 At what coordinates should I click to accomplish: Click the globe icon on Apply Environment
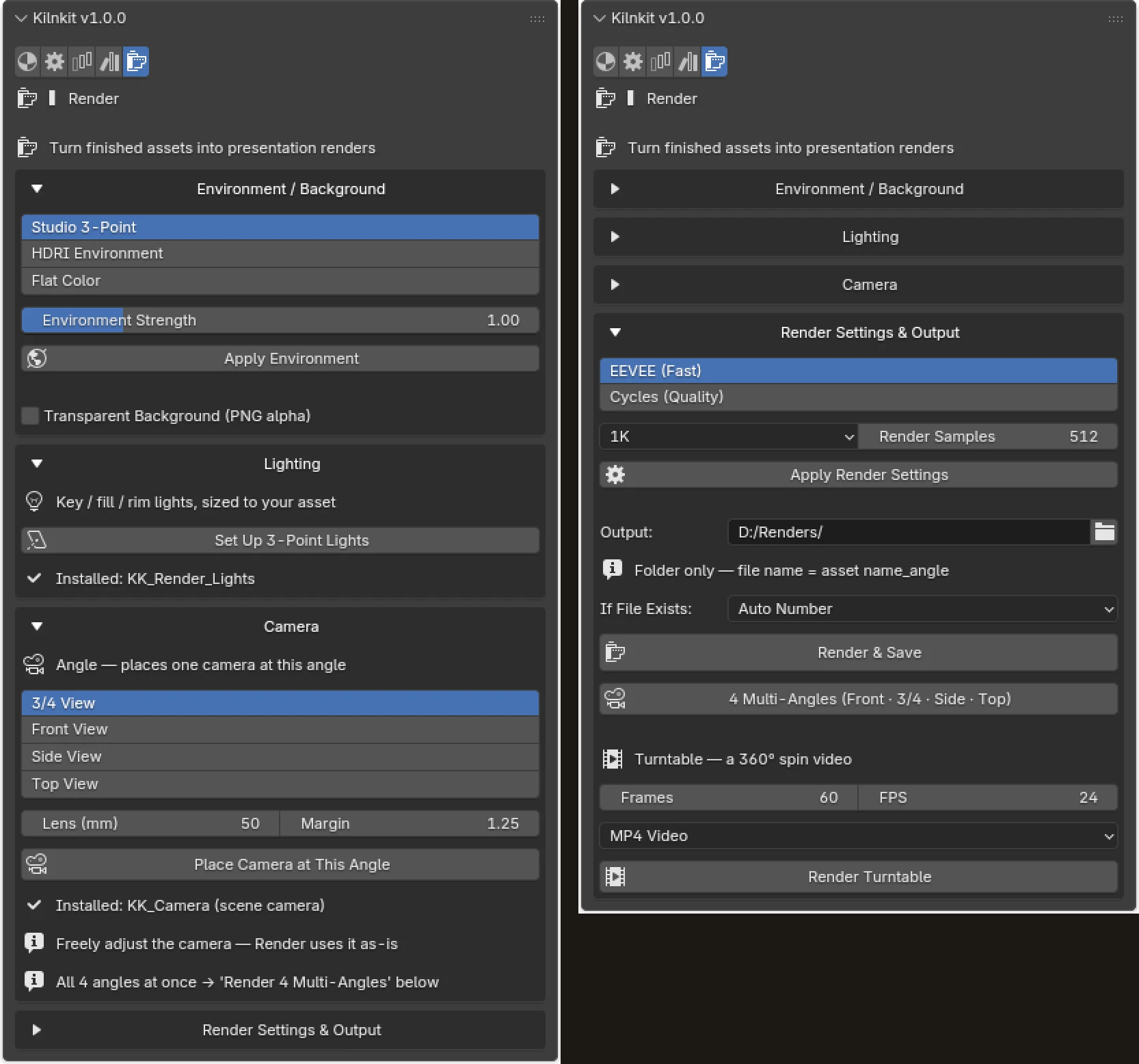pyautogui.click(x=37, y=358)
